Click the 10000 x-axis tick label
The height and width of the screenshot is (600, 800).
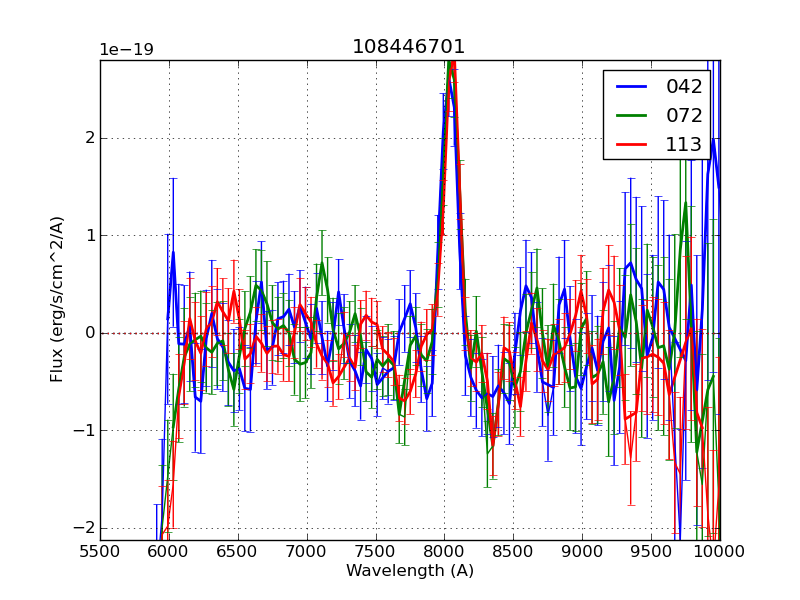point(720,552)
